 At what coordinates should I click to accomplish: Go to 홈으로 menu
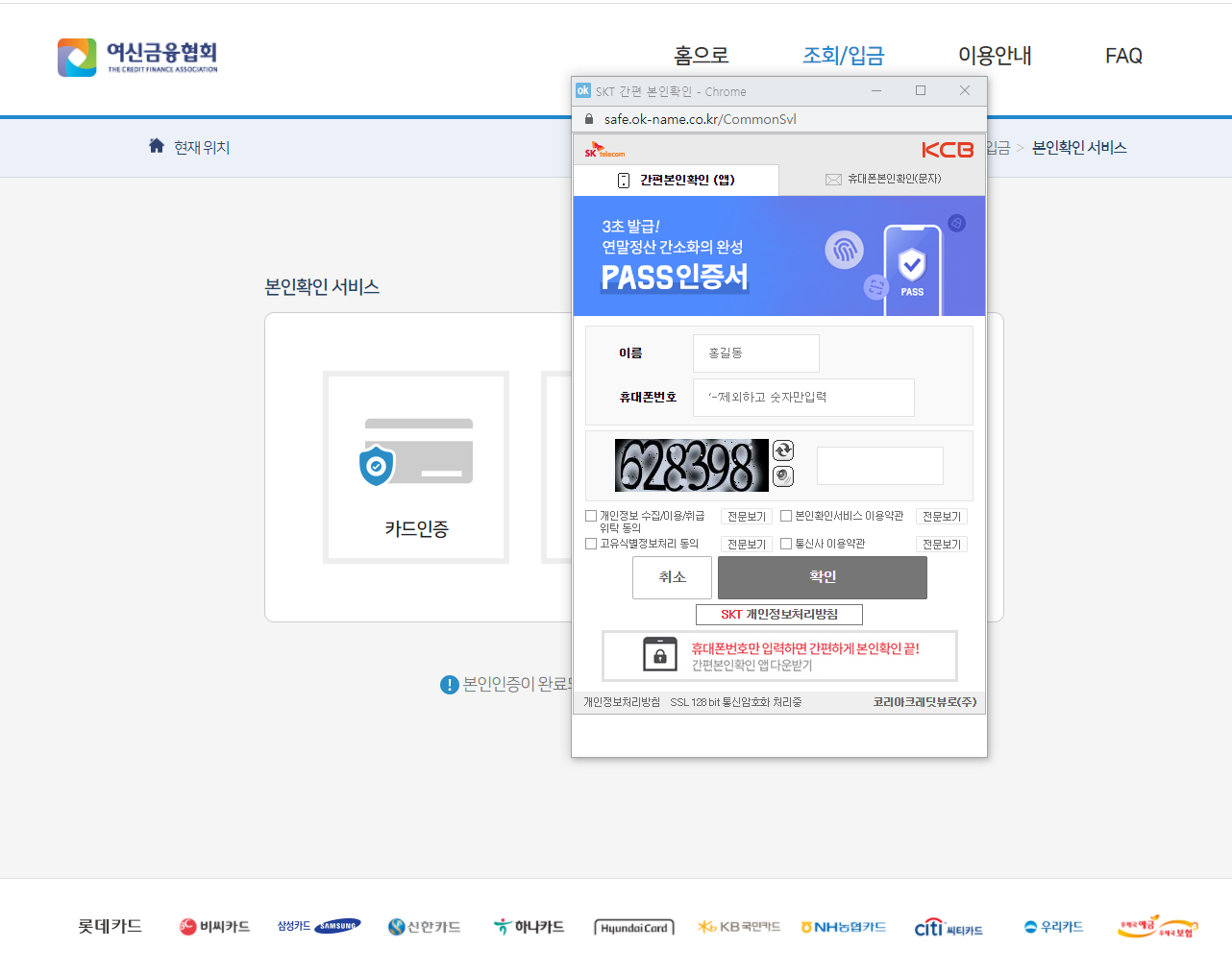tap(702, 56)
